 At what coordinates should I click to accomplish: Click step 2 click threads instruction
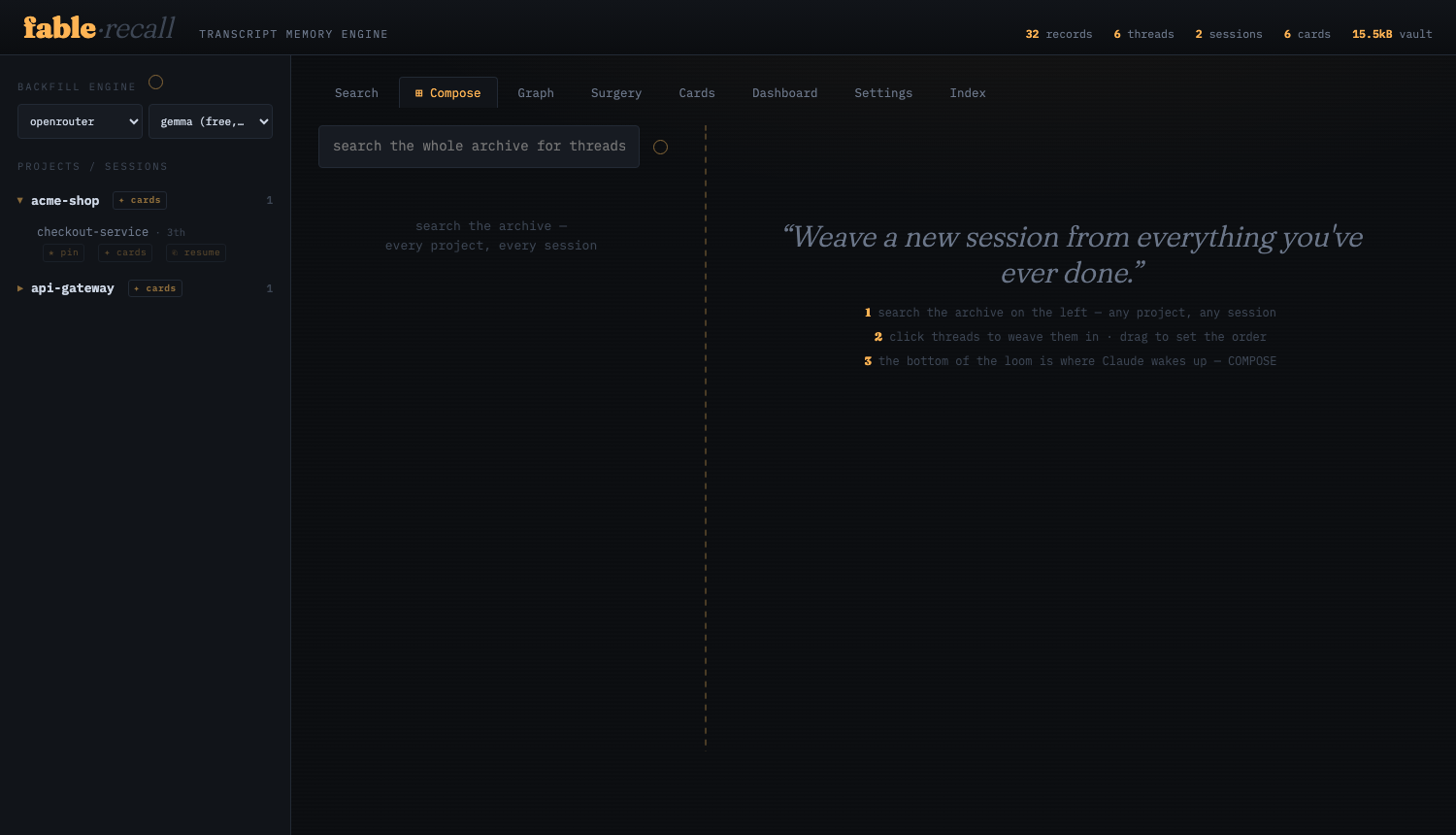[1071, 337]
